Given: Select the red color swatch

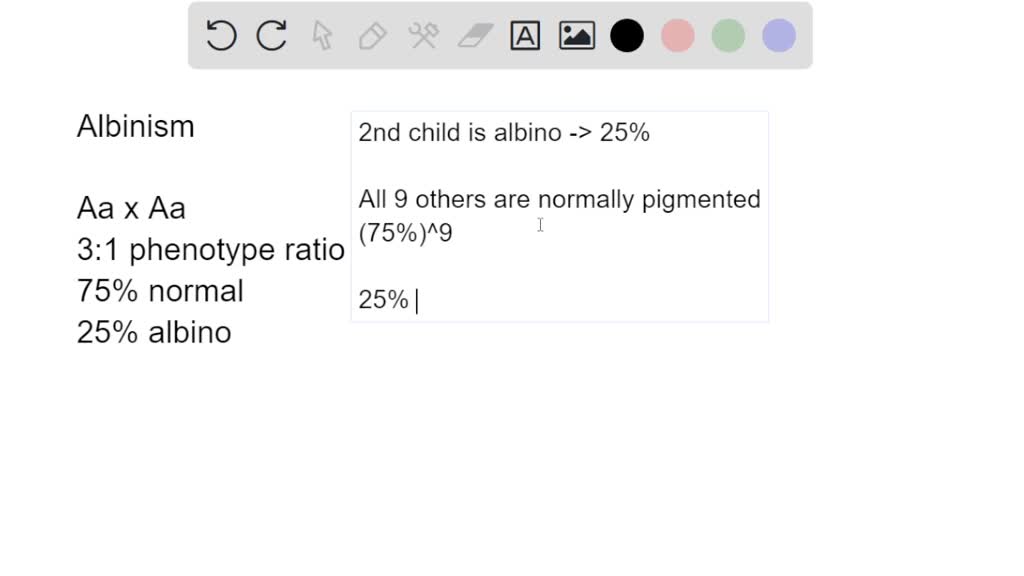Looking at the screenshot, I should tap(677, 35).
